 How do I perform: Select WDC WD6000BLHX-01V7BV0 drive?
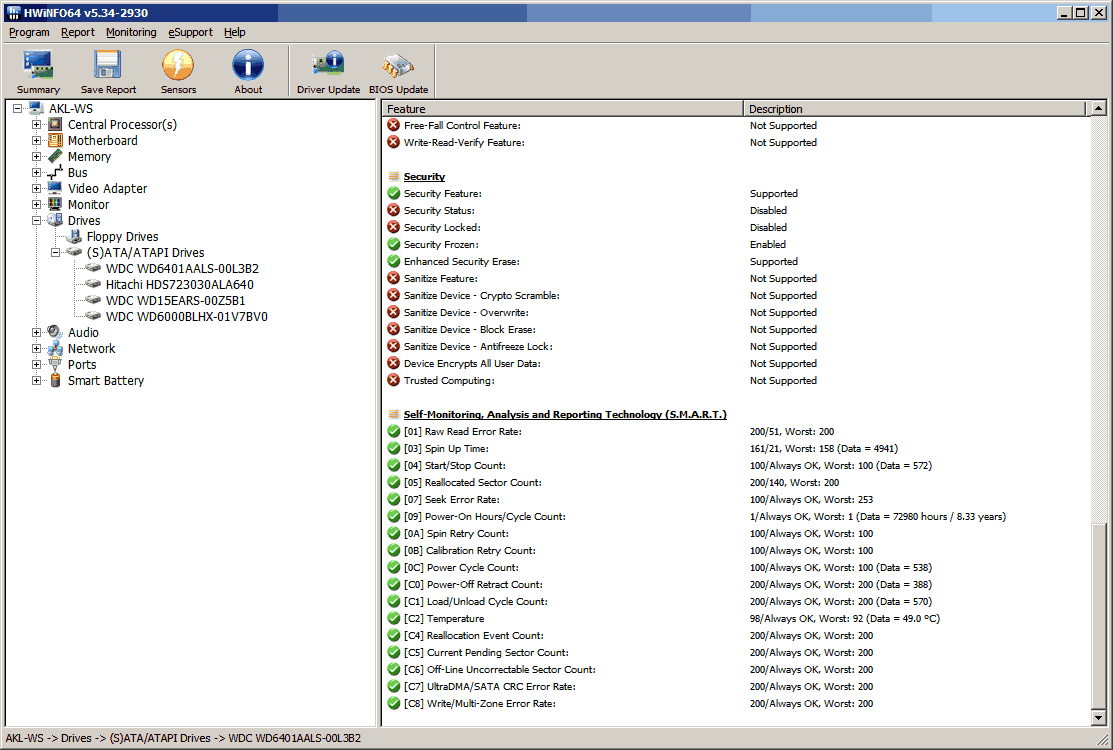pyautogui.click(x=187, y=316)
